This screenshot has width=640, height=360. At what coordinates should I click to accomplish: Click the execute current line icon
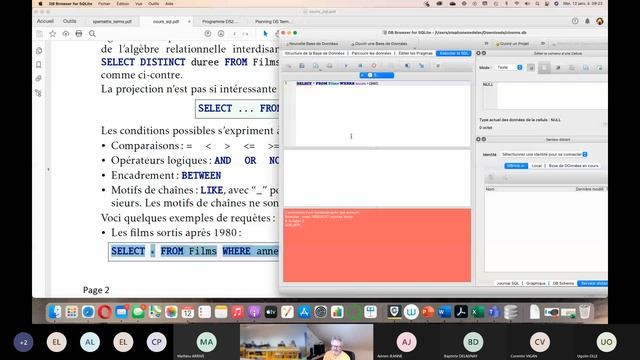click(x=360, y=66)
